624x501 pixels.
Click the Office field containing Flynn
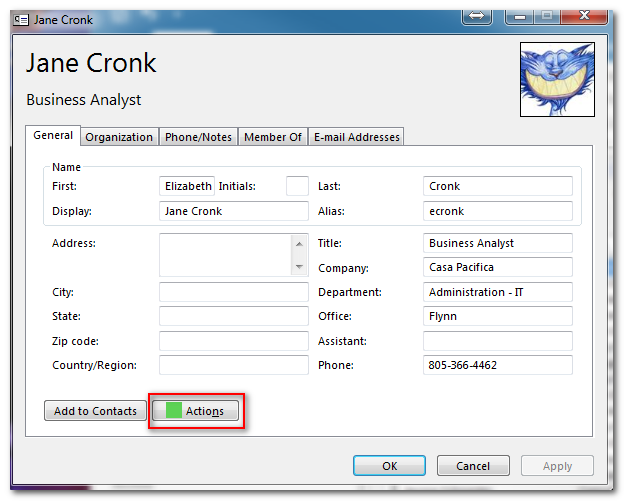[497, 316]
